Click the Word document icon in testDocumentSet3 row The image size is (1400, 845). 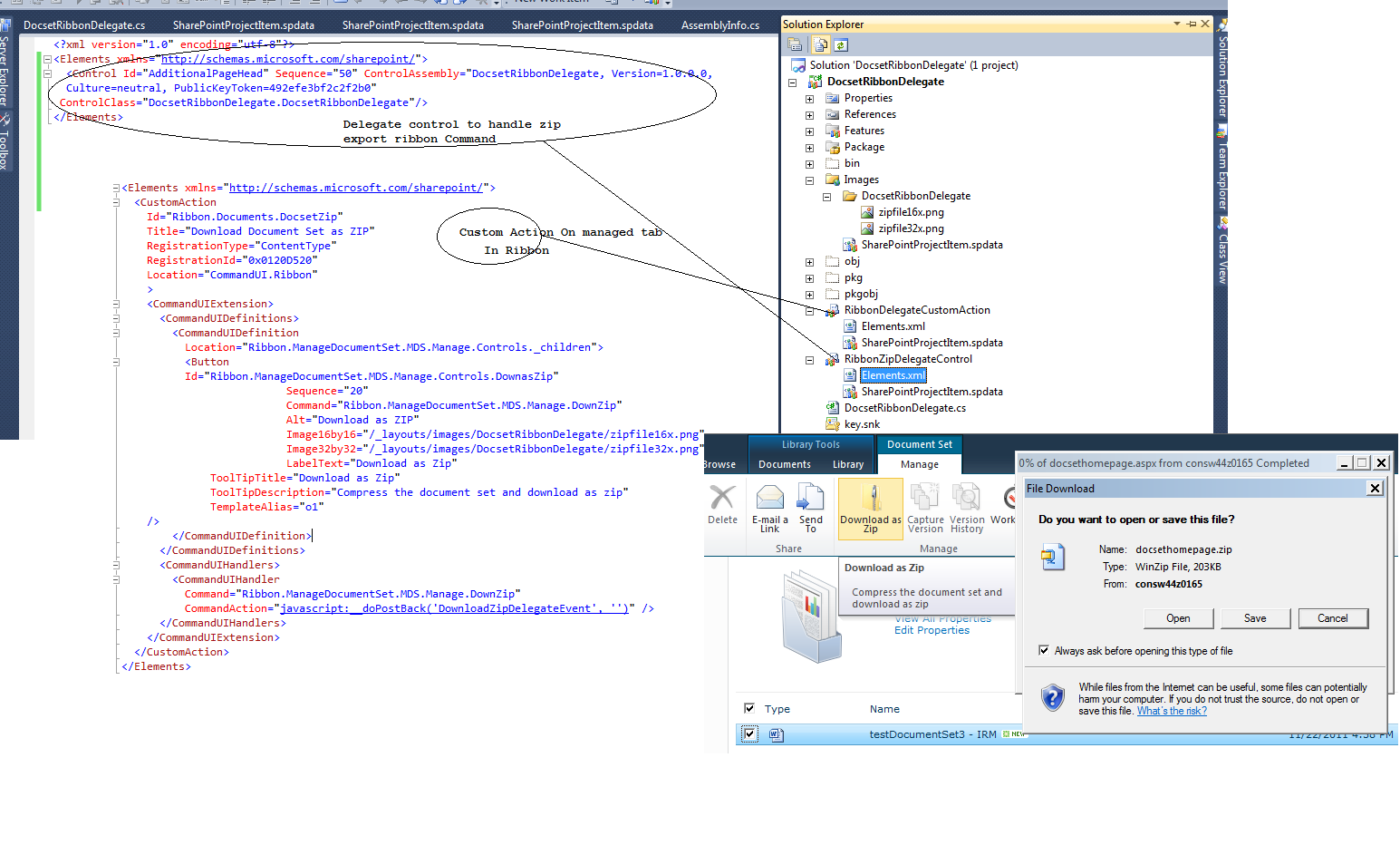point(777,734)
